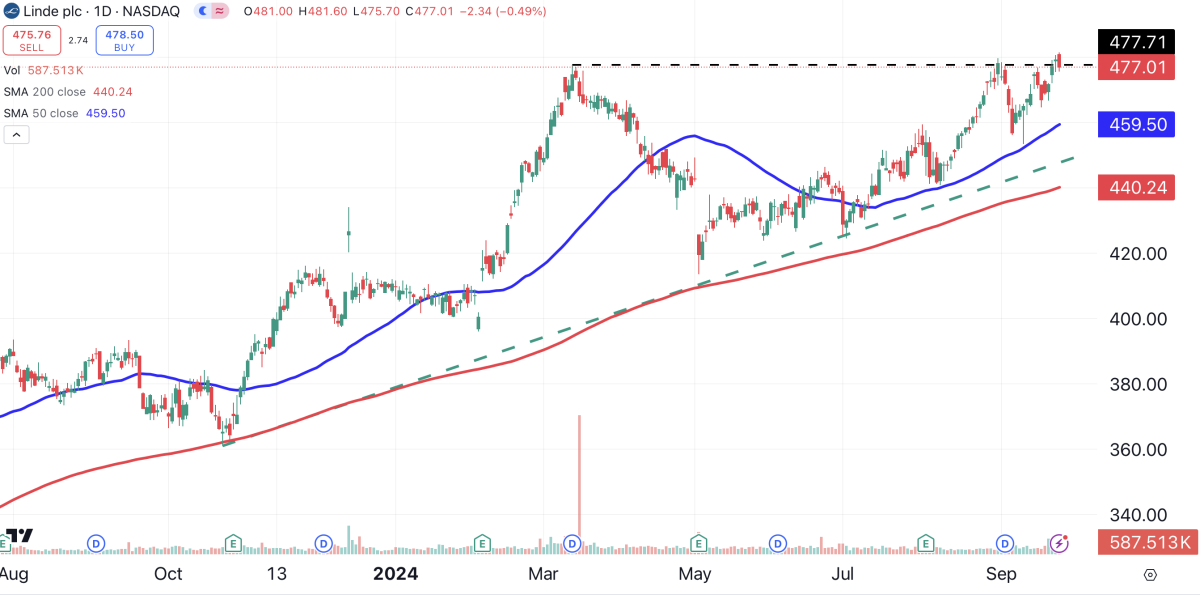Open chart settings gear in bottom-right corner
This screenshot has height=595, width=1200.
coord(1149,575)
